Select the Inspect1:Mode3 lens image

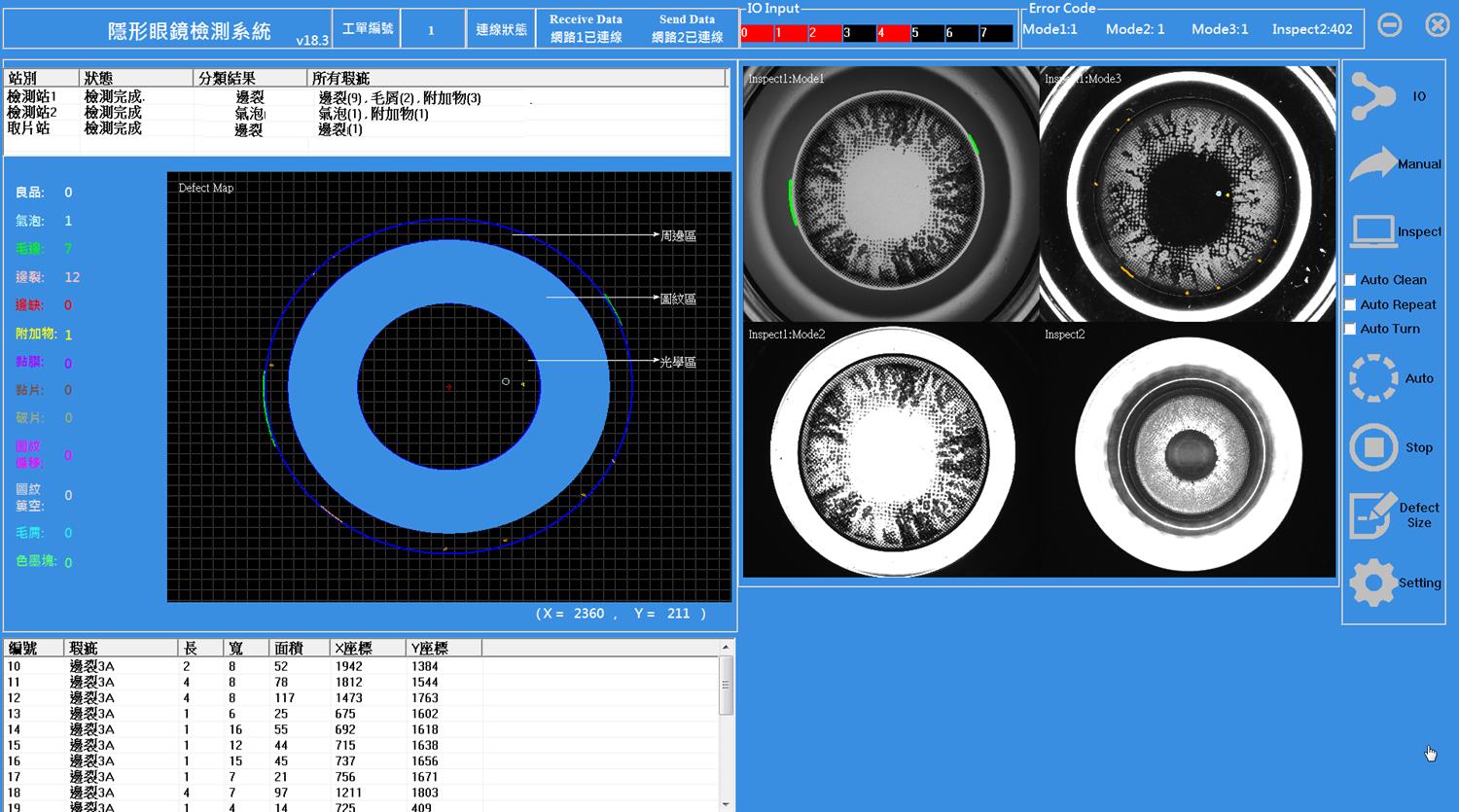1188,194
